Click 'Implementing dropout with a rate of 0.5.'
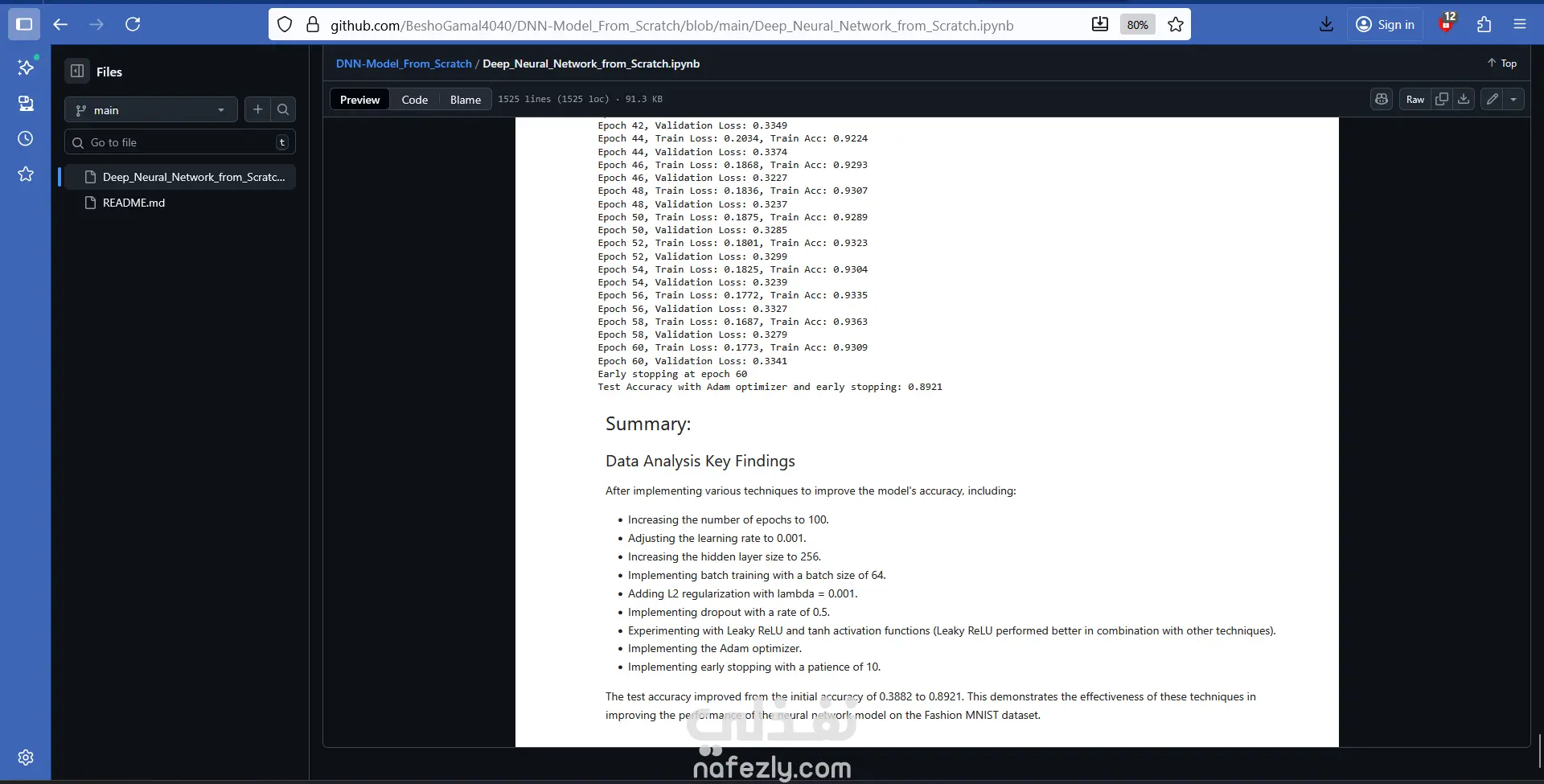The height and width of the screenshot is (784, 1544). (729, 612)
